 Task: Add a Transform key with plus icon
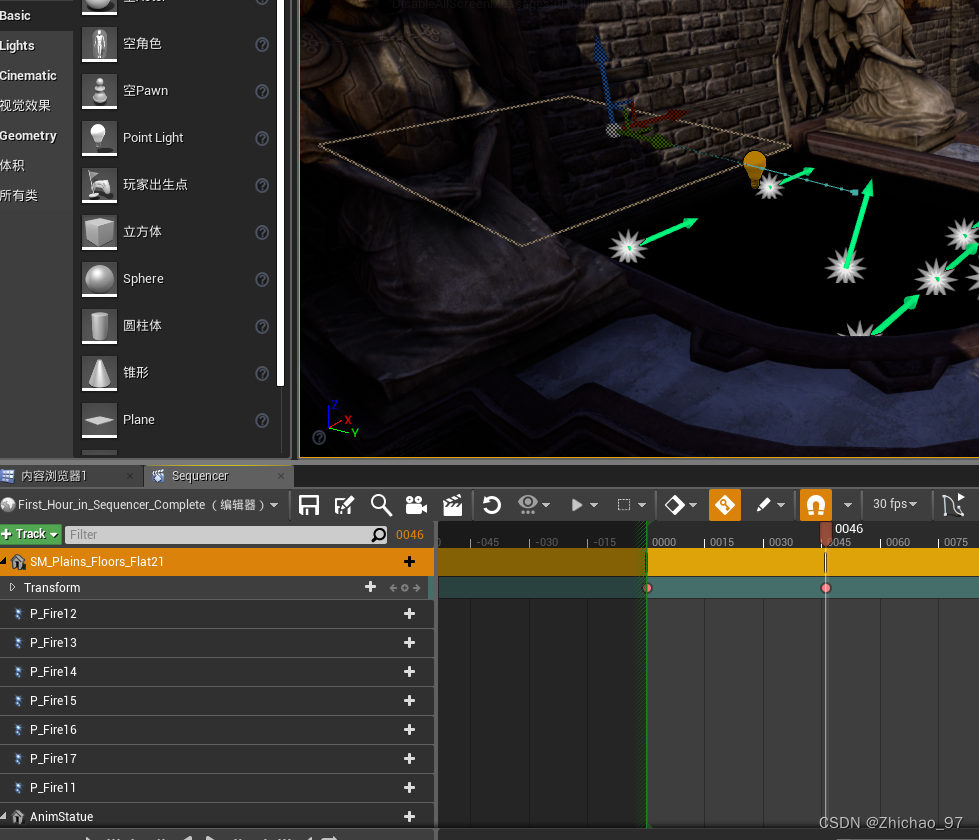tap(370, 587)
